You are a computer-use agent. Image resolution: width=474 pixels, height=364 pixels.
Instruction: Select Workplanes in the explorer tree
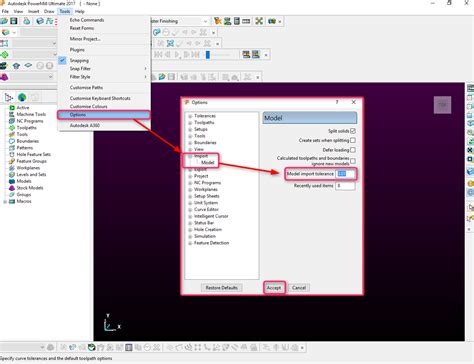[28, 168]
